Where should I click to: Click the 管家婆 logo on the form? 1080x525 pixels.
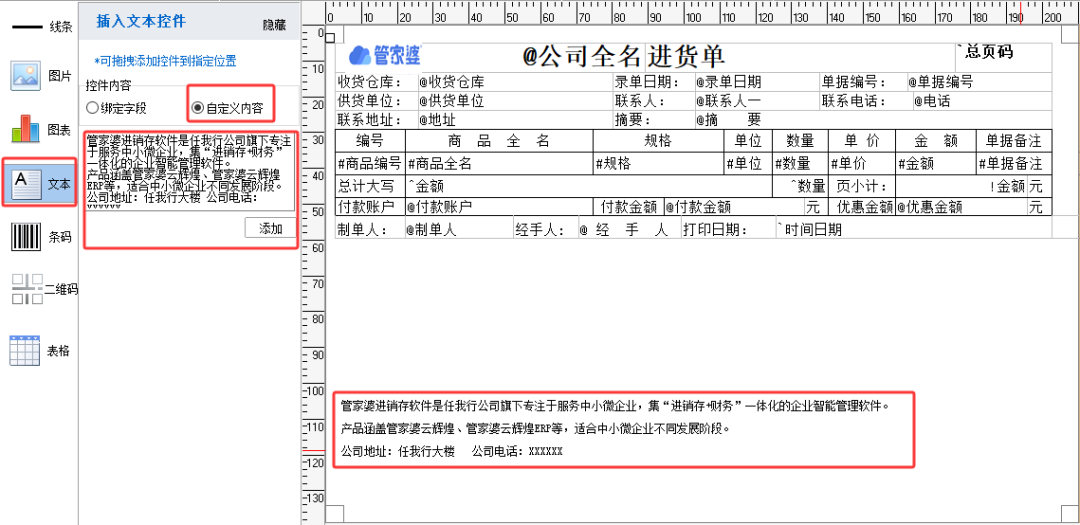(x=384, y=54)
